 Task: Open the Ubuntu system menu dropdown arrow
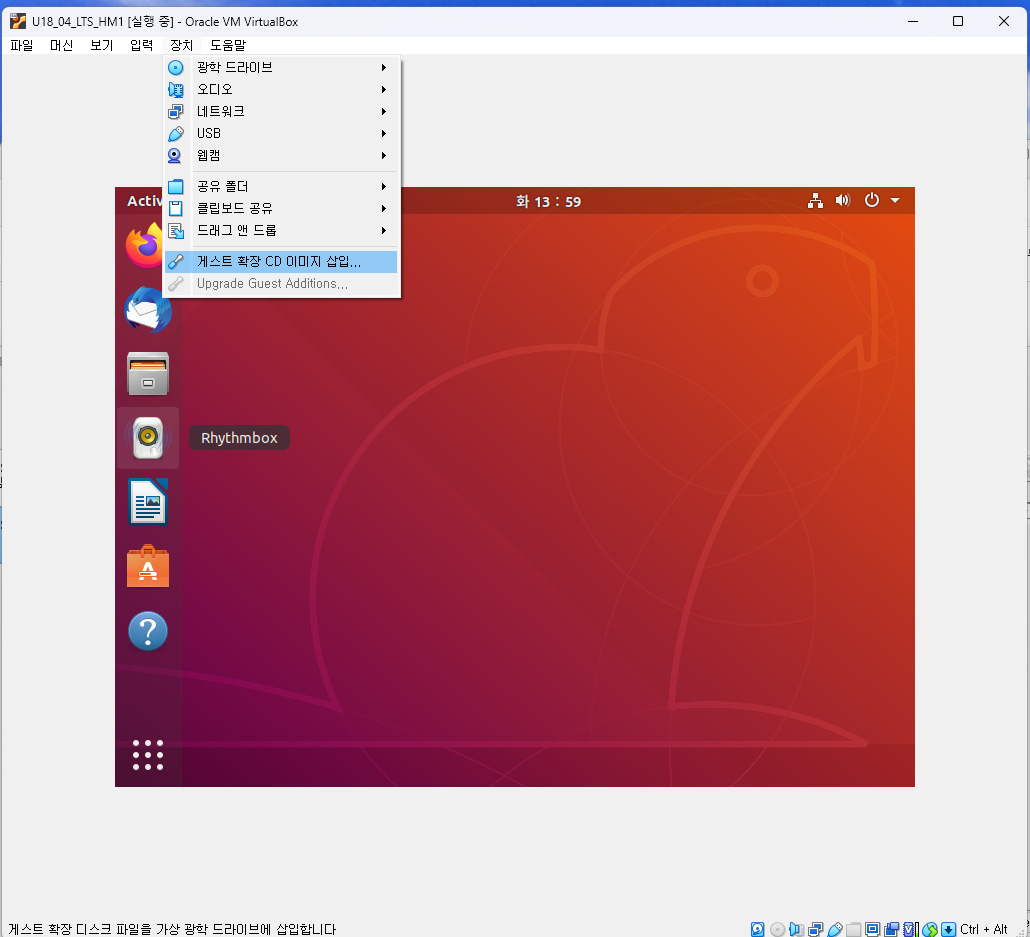[895, 200]
